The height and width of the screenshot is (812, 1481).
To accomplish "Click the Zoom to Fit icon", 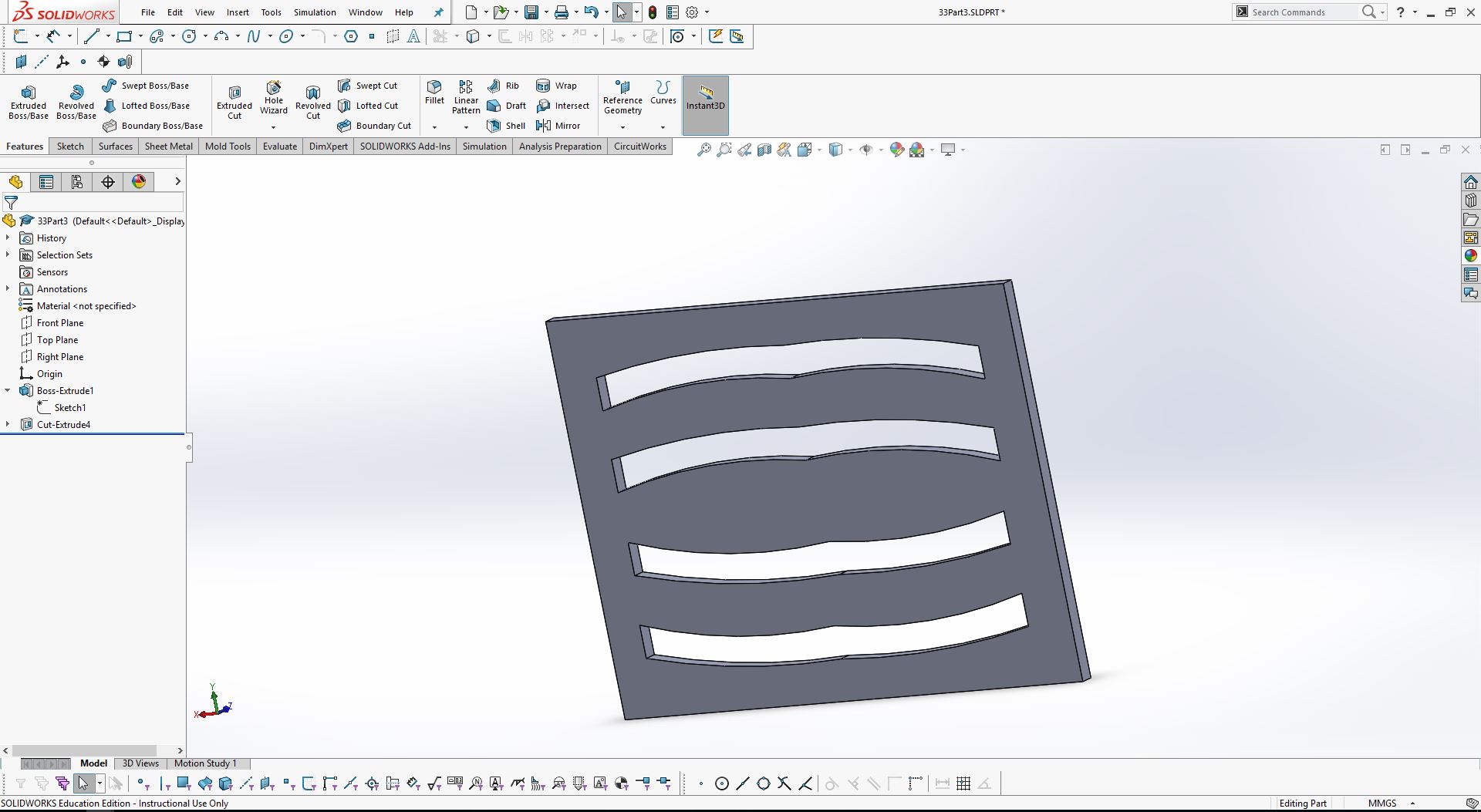I will click(x=703, y=150).
